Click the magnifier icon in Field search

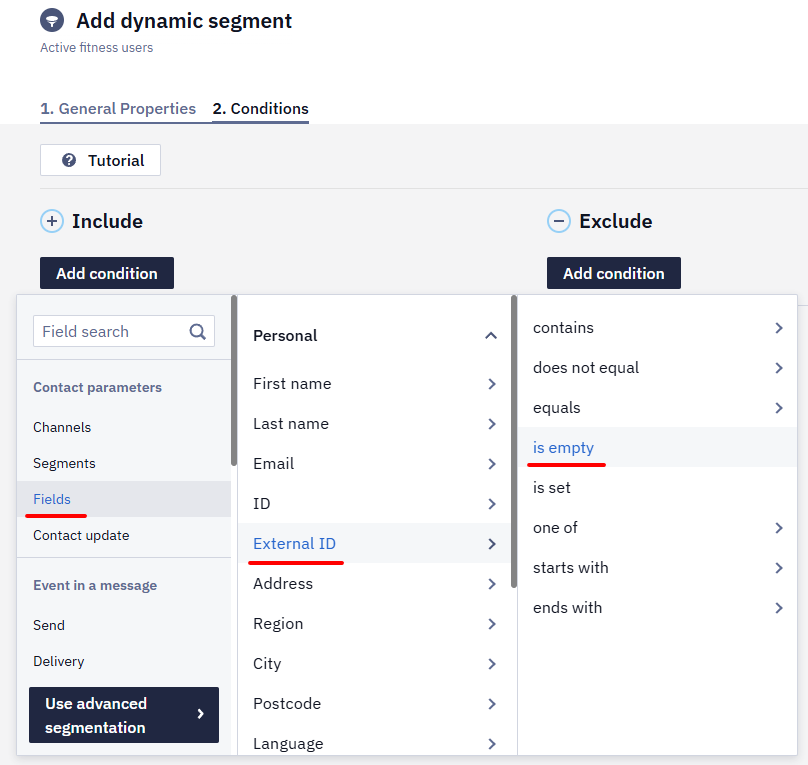point(197,331)
